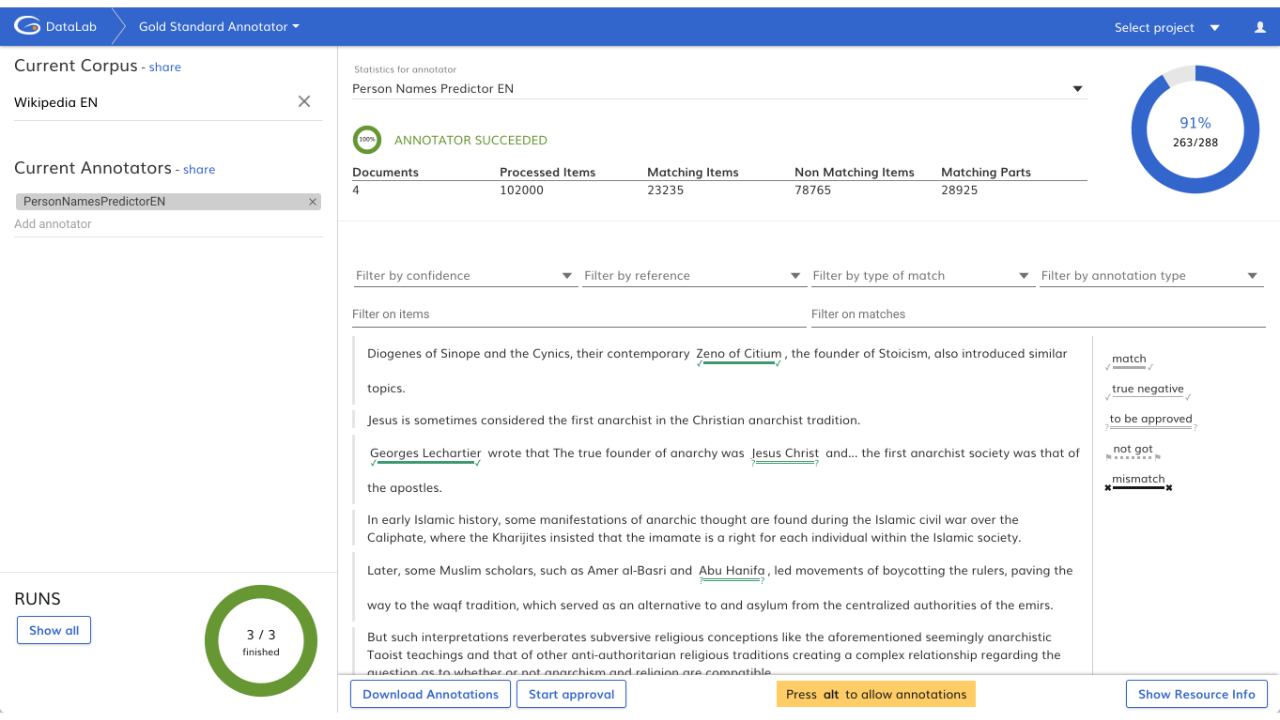The width and height of the screenshot is (1280, 720).
Task: Click the 100% success badge icon
Action: click(367, 140)
